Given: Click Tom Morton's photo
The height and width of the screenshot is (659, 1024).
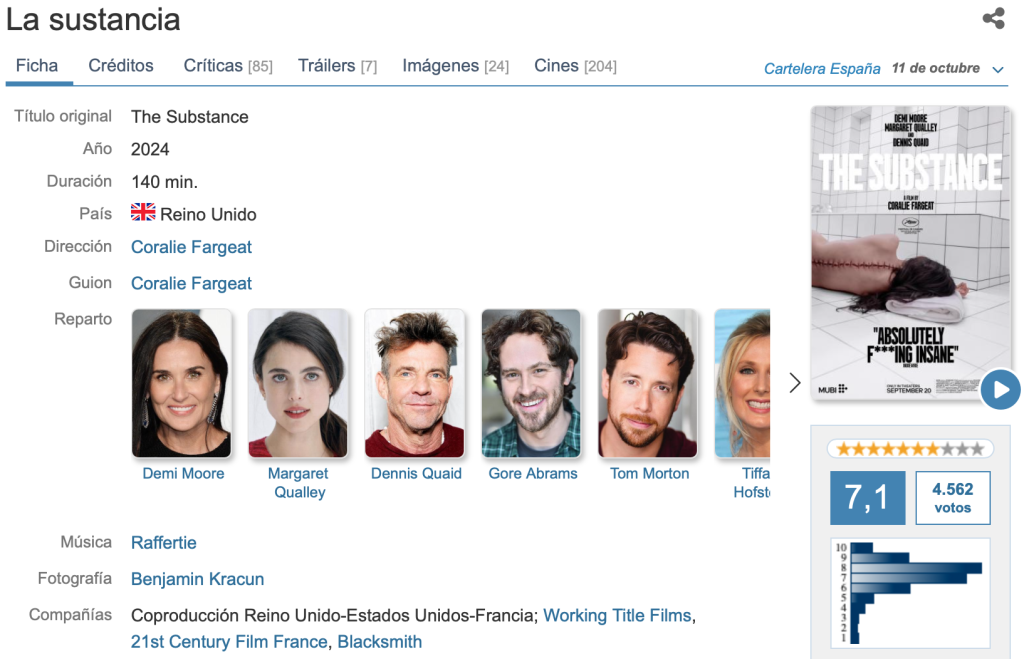Looking at the screenshot, I should (x=648, y=383).
